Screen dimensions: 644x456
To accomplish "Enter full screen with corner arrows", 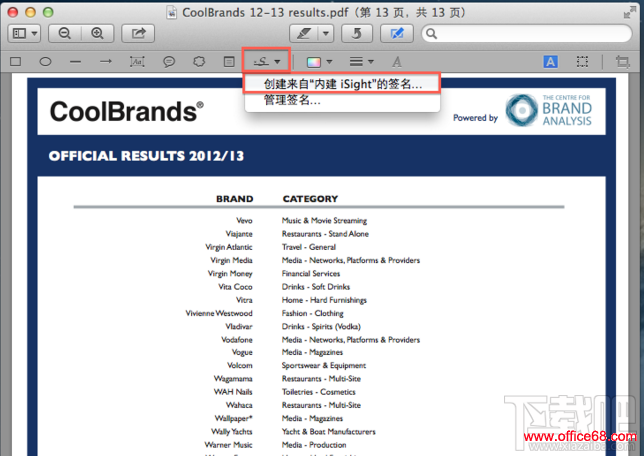I will coord(628,12).
